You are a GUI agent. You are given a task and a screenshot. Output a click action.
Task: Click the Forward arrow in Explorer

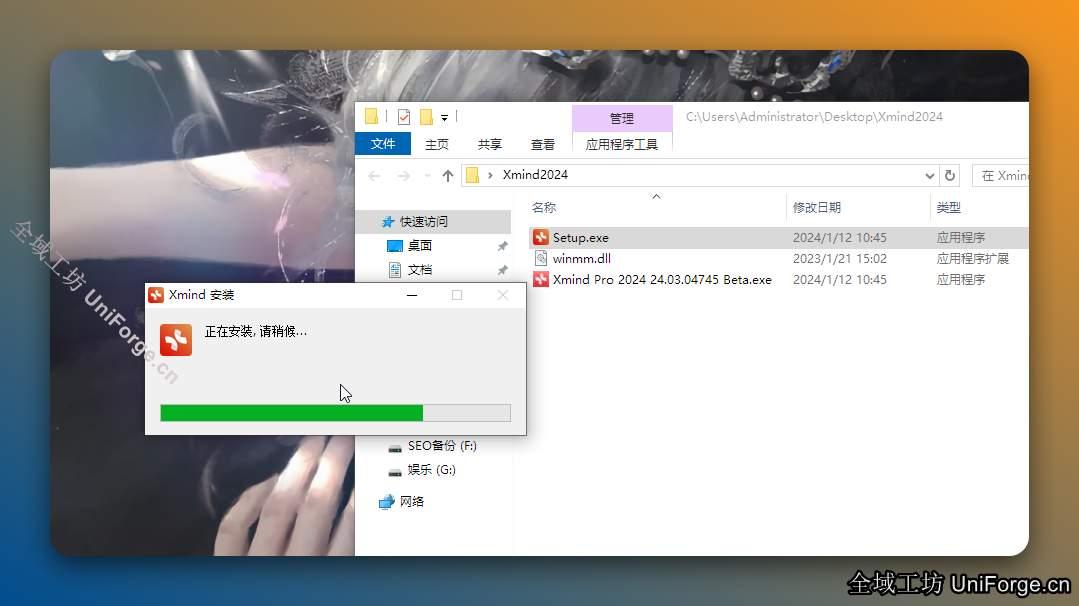[404, 176]
